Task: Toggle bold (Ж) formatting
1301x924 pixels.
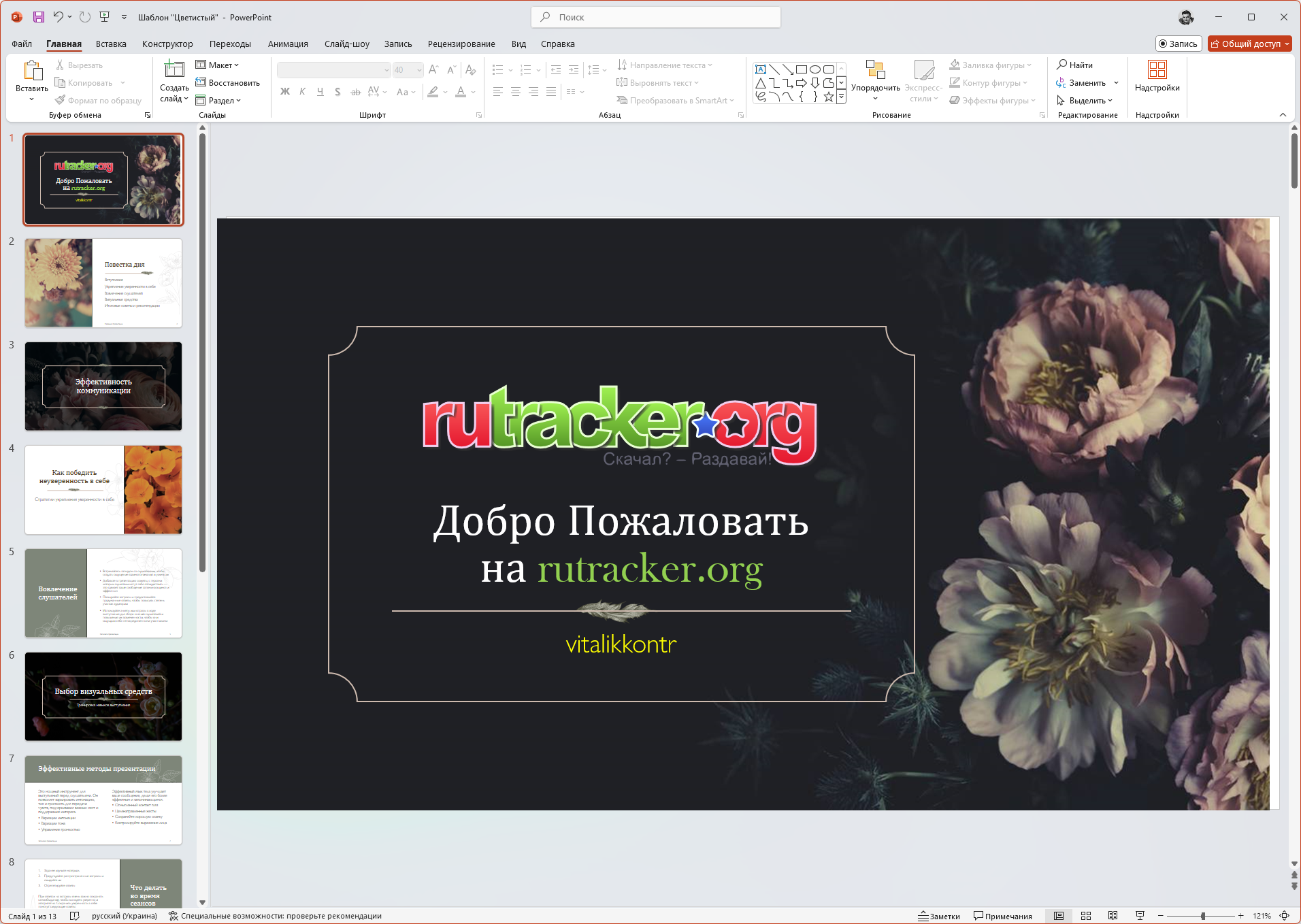Action: [x=285, y=91]
